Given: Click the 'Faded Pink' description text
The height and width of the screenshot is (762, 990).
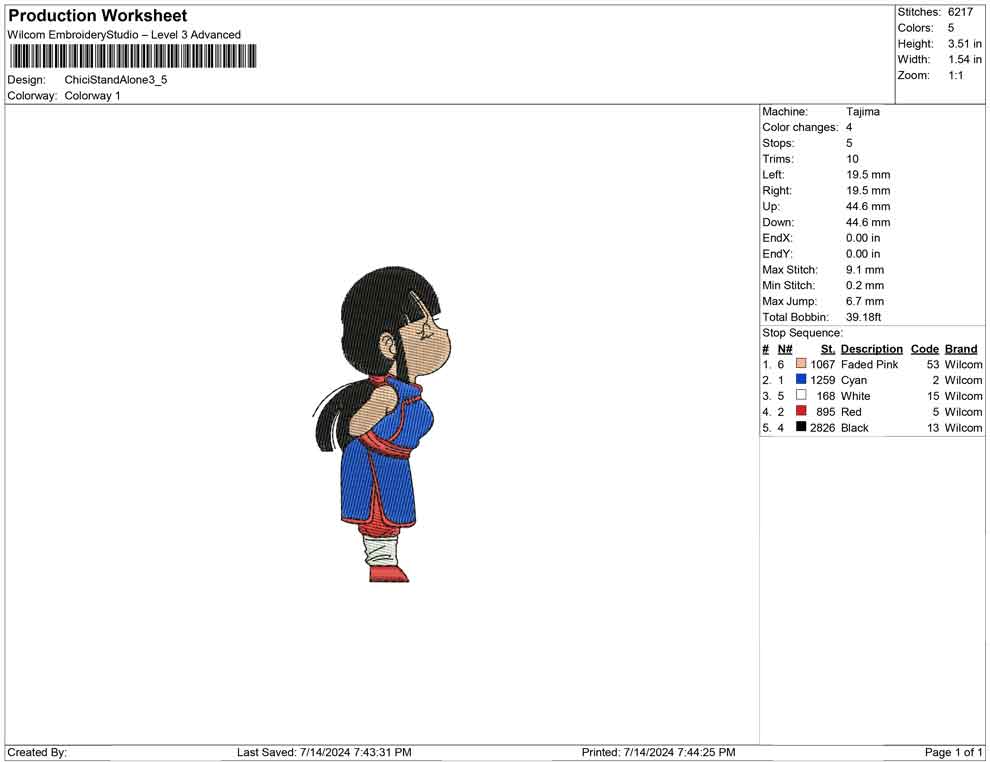Looking at the screenshot, I should pyautogui.click(x=869, y=364).
